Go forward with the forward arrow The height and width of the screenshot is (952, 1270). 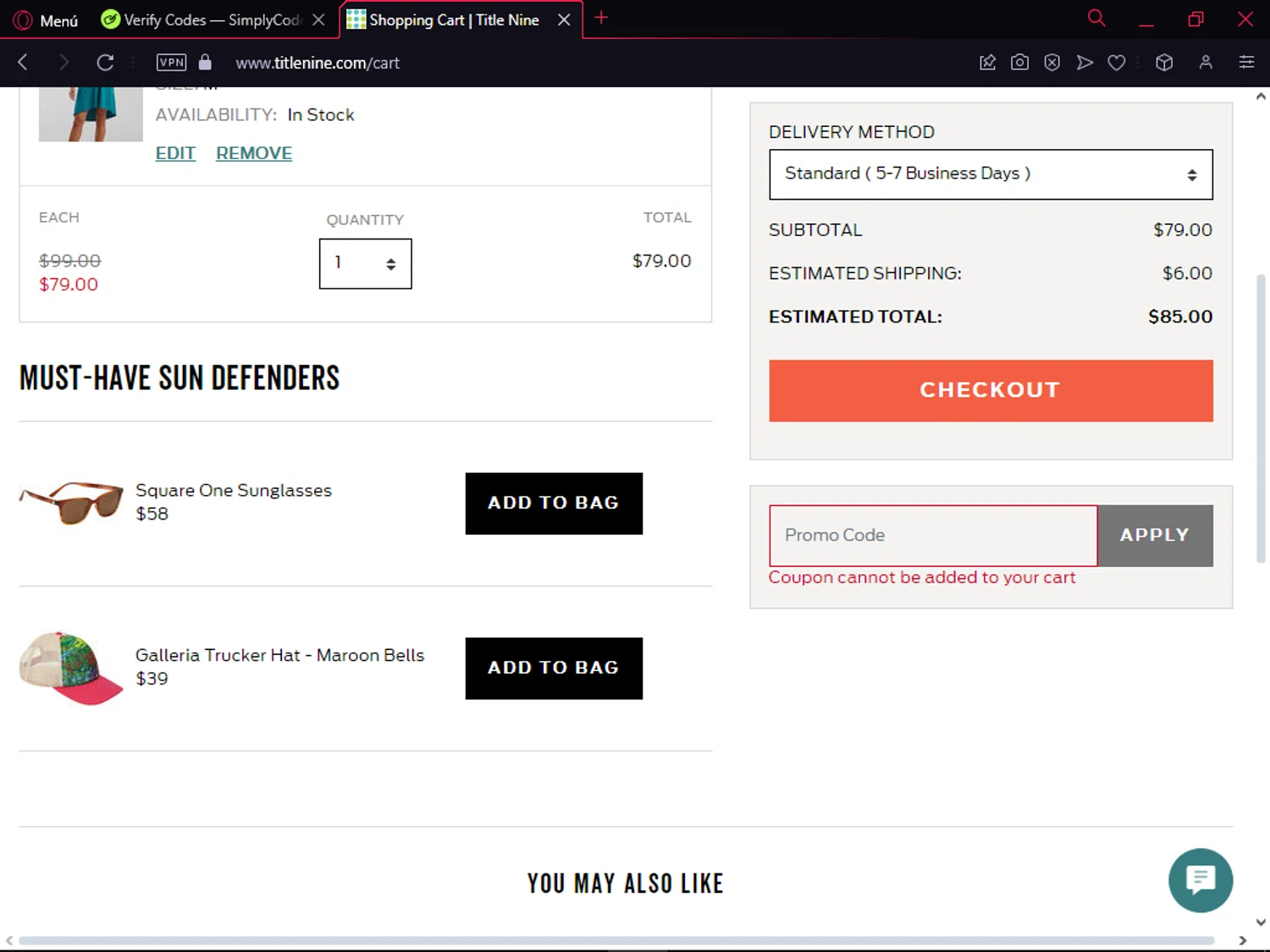click(x=63, y=62)
